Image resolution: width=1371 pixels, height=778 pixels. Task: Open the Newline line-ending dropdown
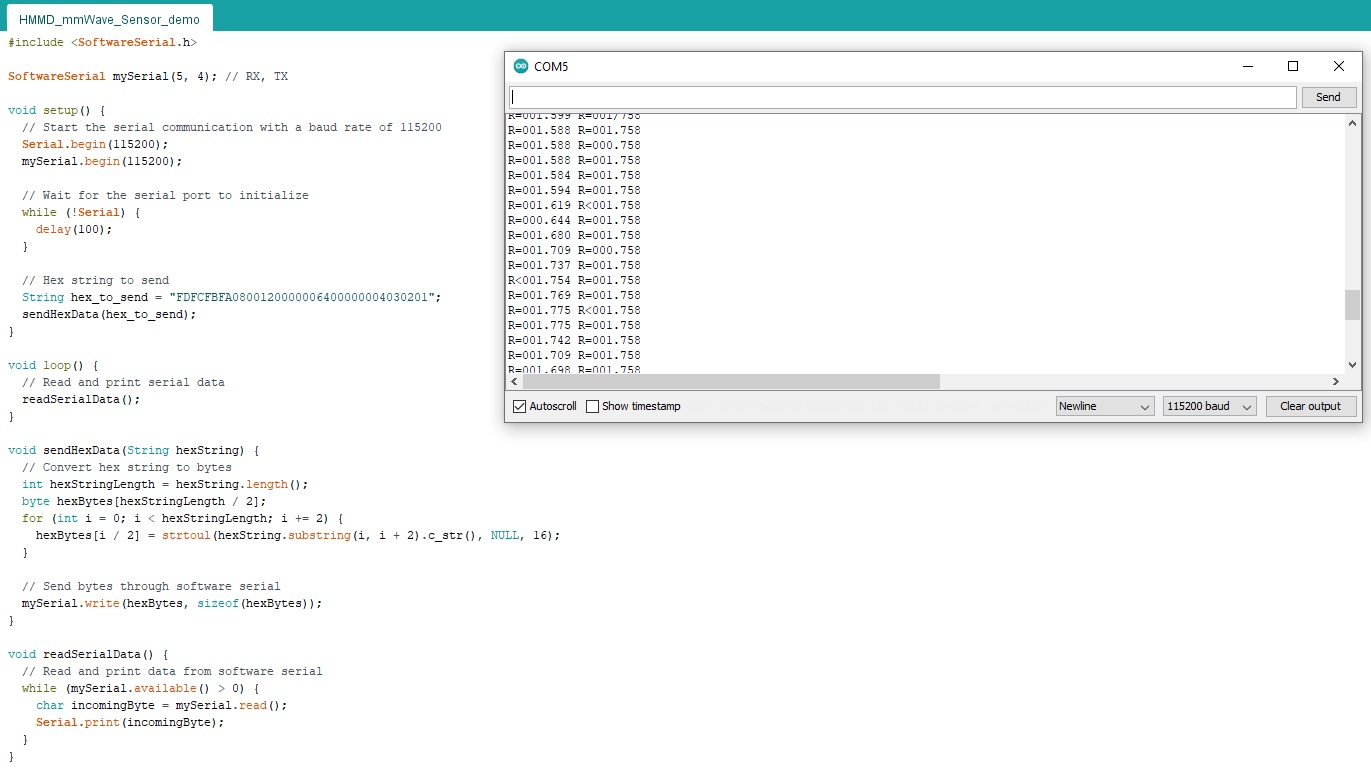coord(1104,406)
